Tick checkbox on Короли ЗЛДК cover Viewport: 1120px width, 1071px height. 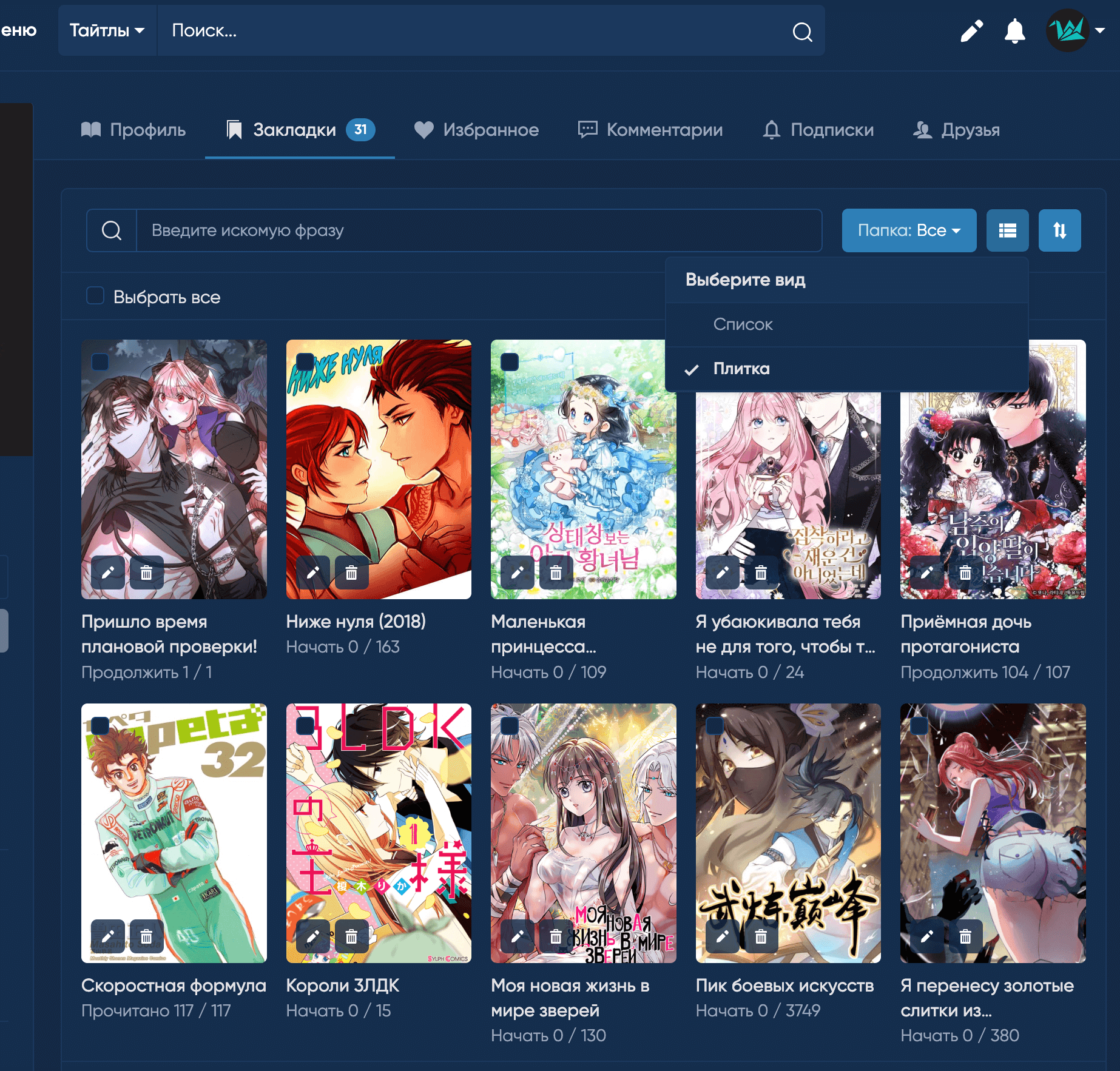click(305, 726)
